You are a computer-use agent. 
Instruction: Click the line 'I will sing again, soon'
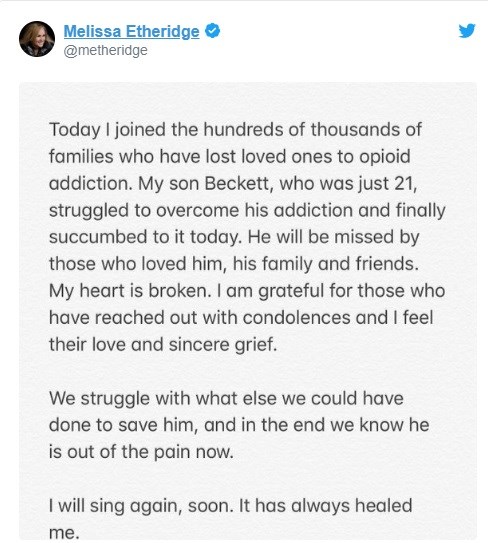[141, 506]
